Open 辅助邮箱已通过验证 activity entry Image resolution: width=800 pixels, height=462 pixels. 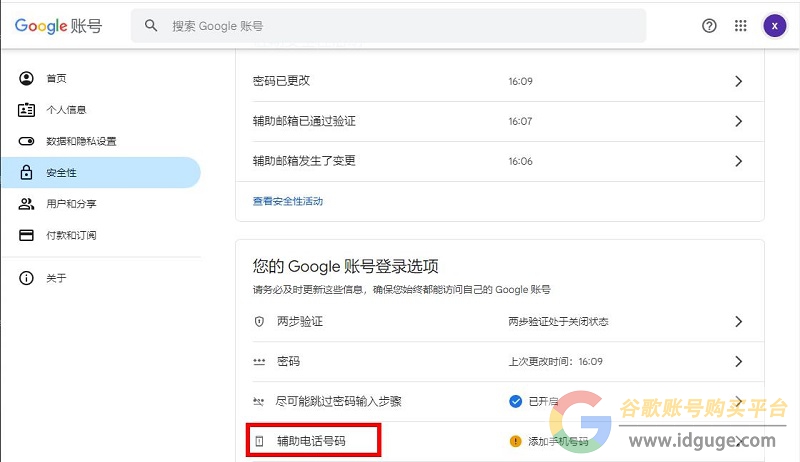[499, 121]
